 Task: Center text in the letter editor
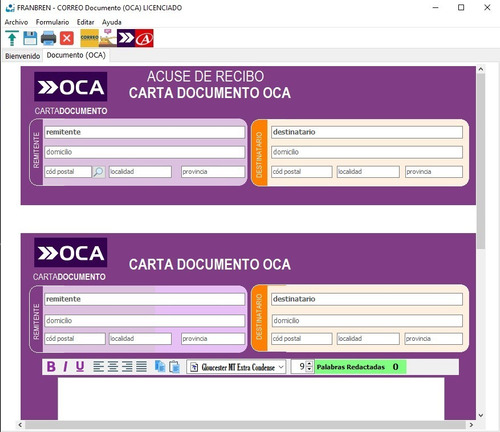click(x=113, y=367)
